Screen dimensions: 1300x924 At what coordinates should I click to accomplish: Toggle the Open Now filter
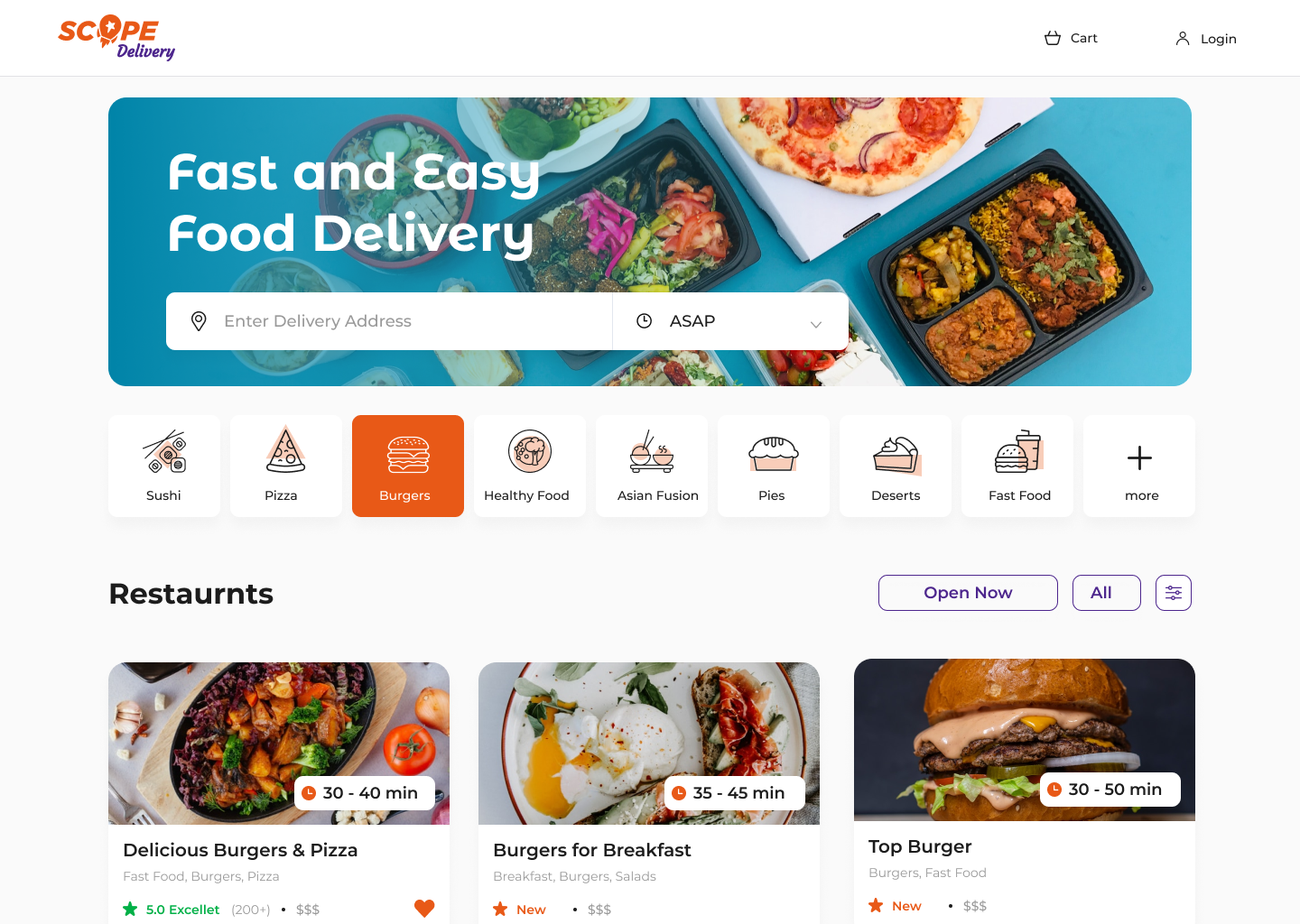pyautogui.click(x=968, y=593)
